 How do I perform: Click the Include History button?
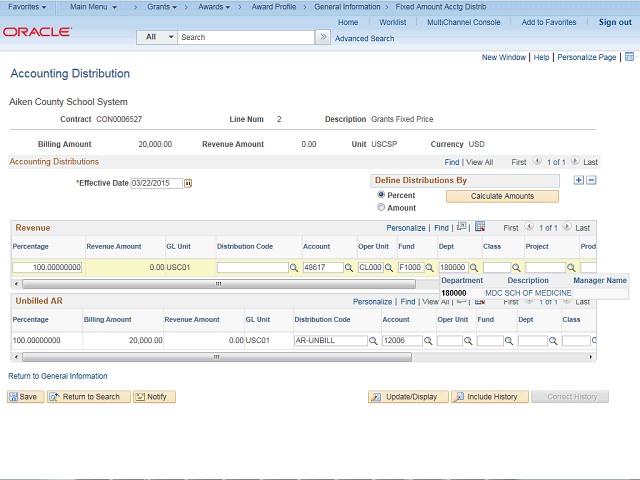click(x=490, y=397)
